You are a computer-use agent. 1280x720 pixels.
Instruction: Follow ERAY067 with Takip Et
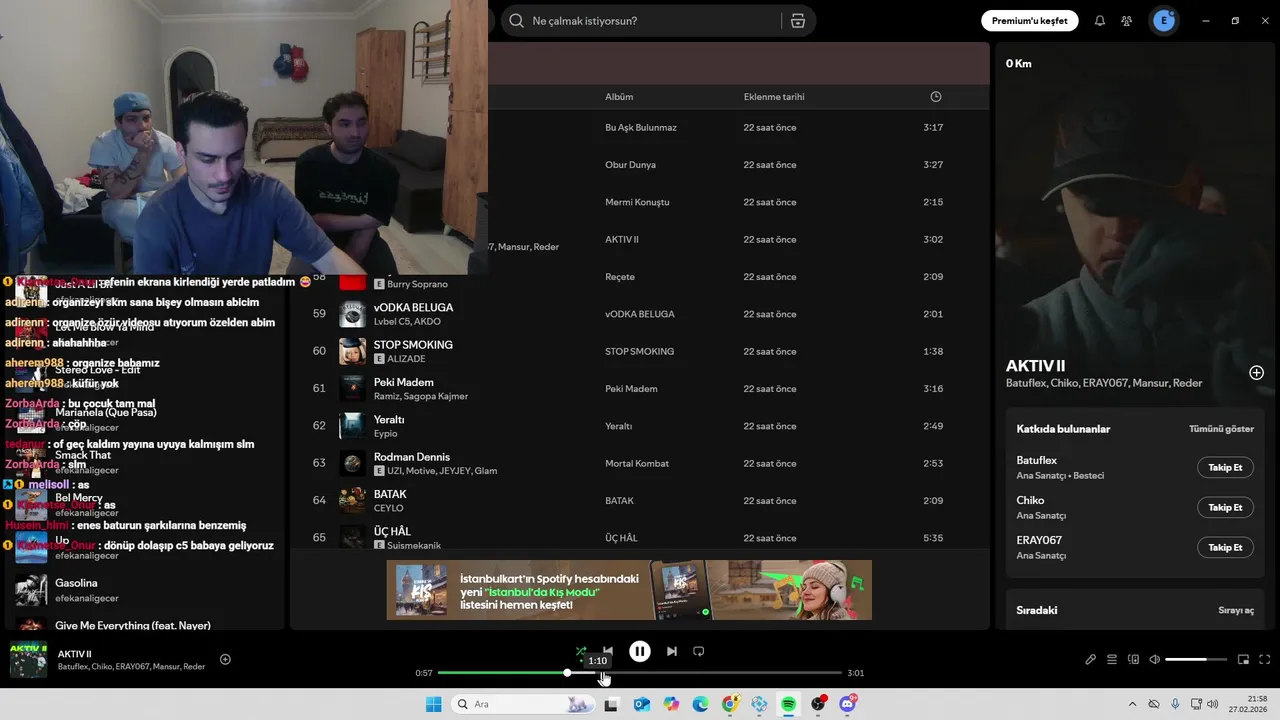tap(1225, 547)
